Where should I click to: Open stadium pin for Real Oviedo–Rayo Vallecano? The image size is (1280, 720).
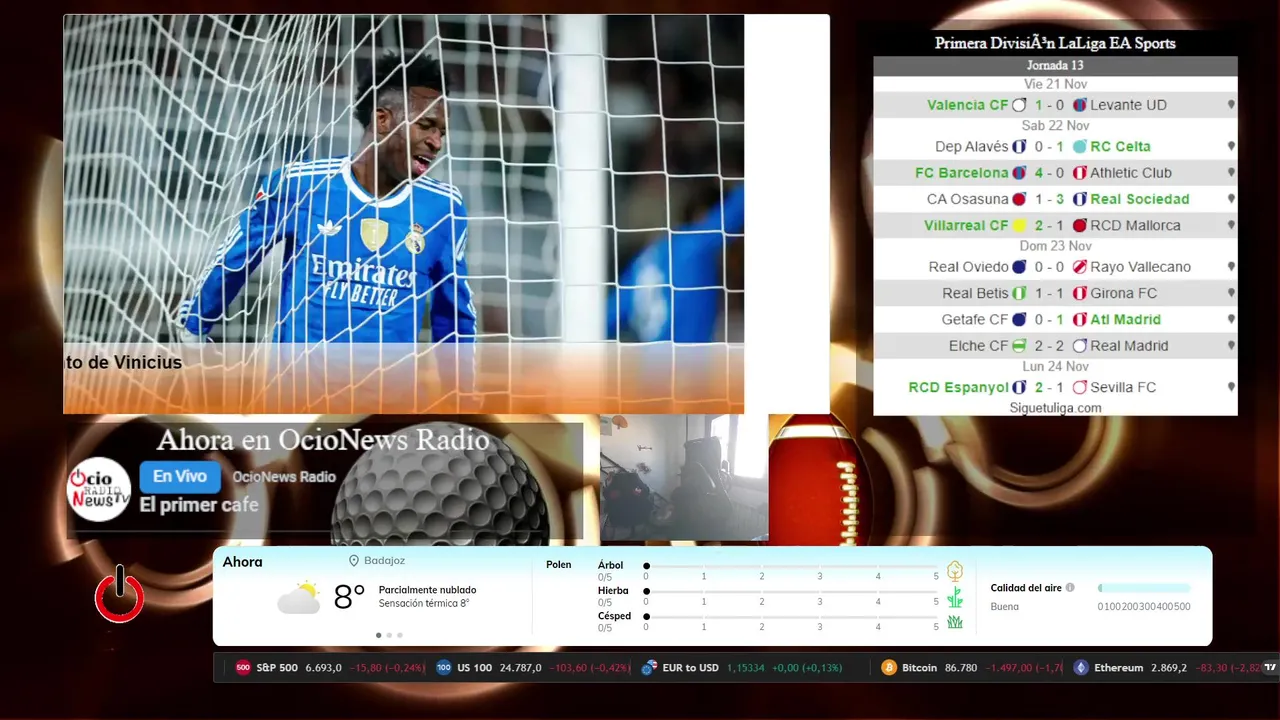1231,267
